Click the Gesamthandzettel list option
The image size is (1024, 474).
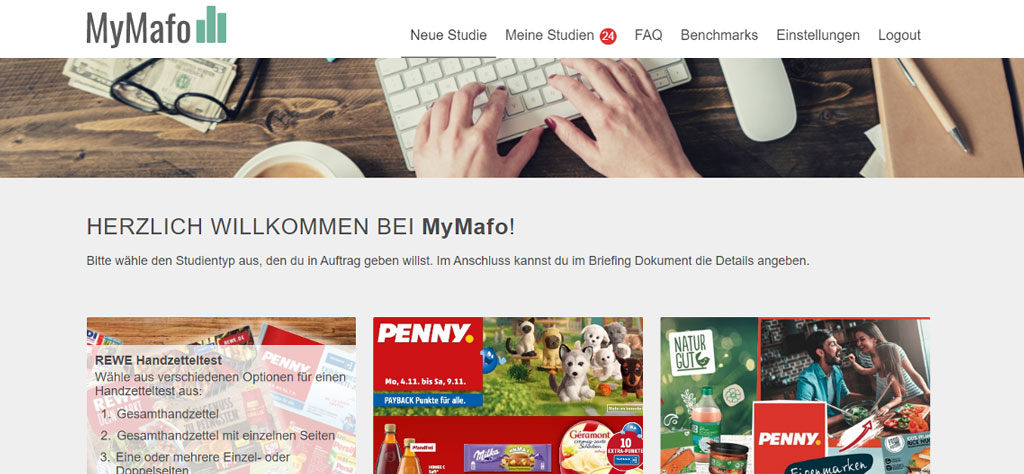click(x=168, y=413)
